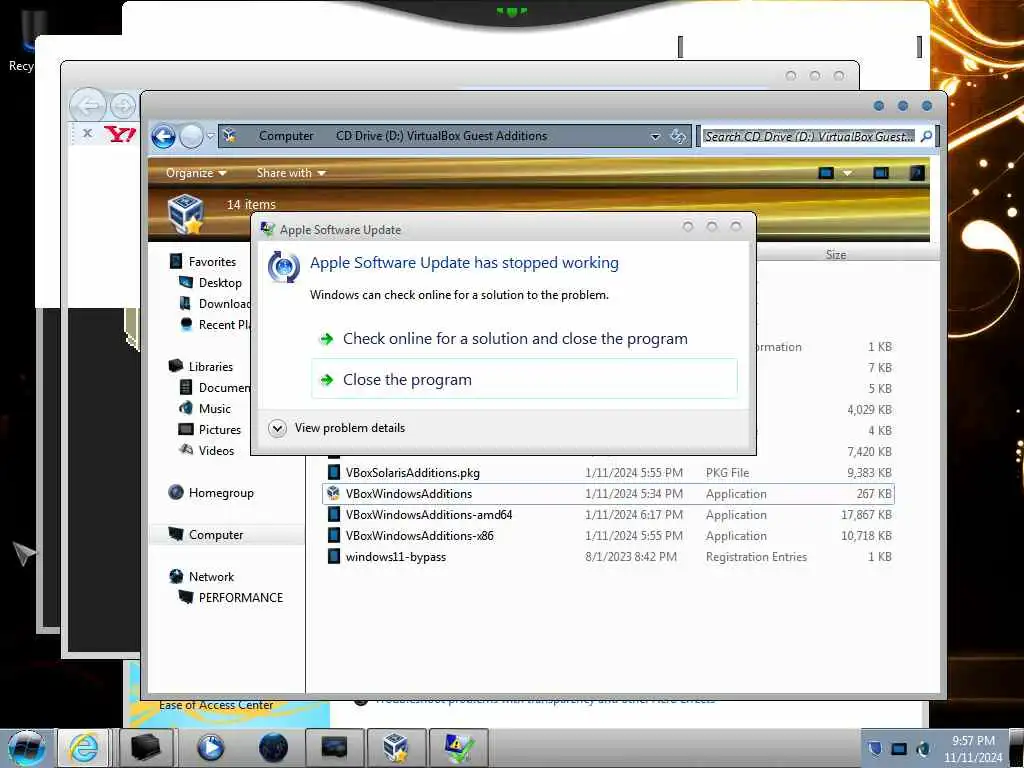Click CD Drive (D:) VirtualBox Guest Additions breadcrumb
Viewport: 1024px width, 768px height.
point(441,136)
